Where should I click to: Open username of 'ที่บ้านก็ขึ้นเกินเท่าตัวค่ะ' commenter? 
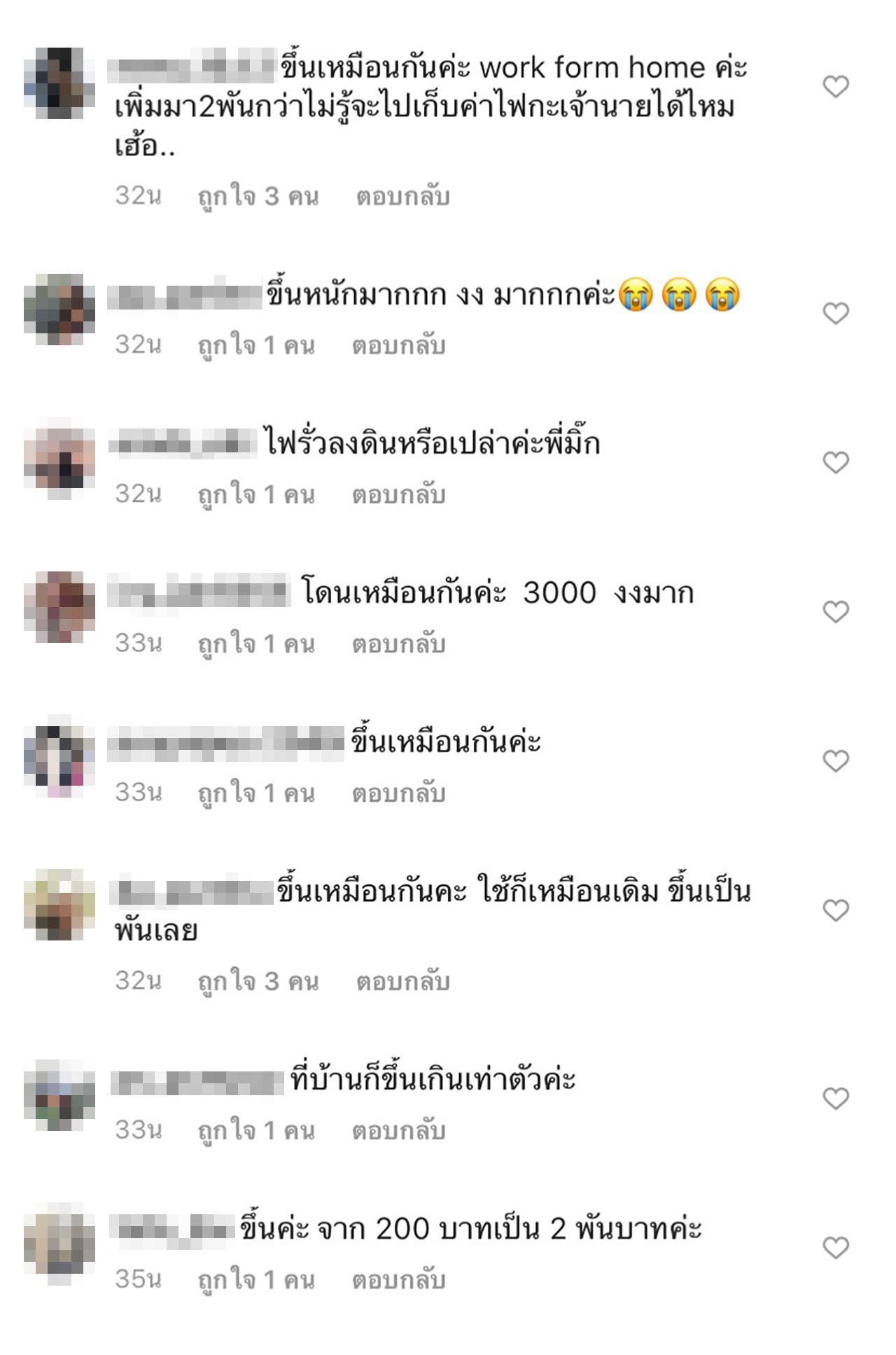(197, 1083)
